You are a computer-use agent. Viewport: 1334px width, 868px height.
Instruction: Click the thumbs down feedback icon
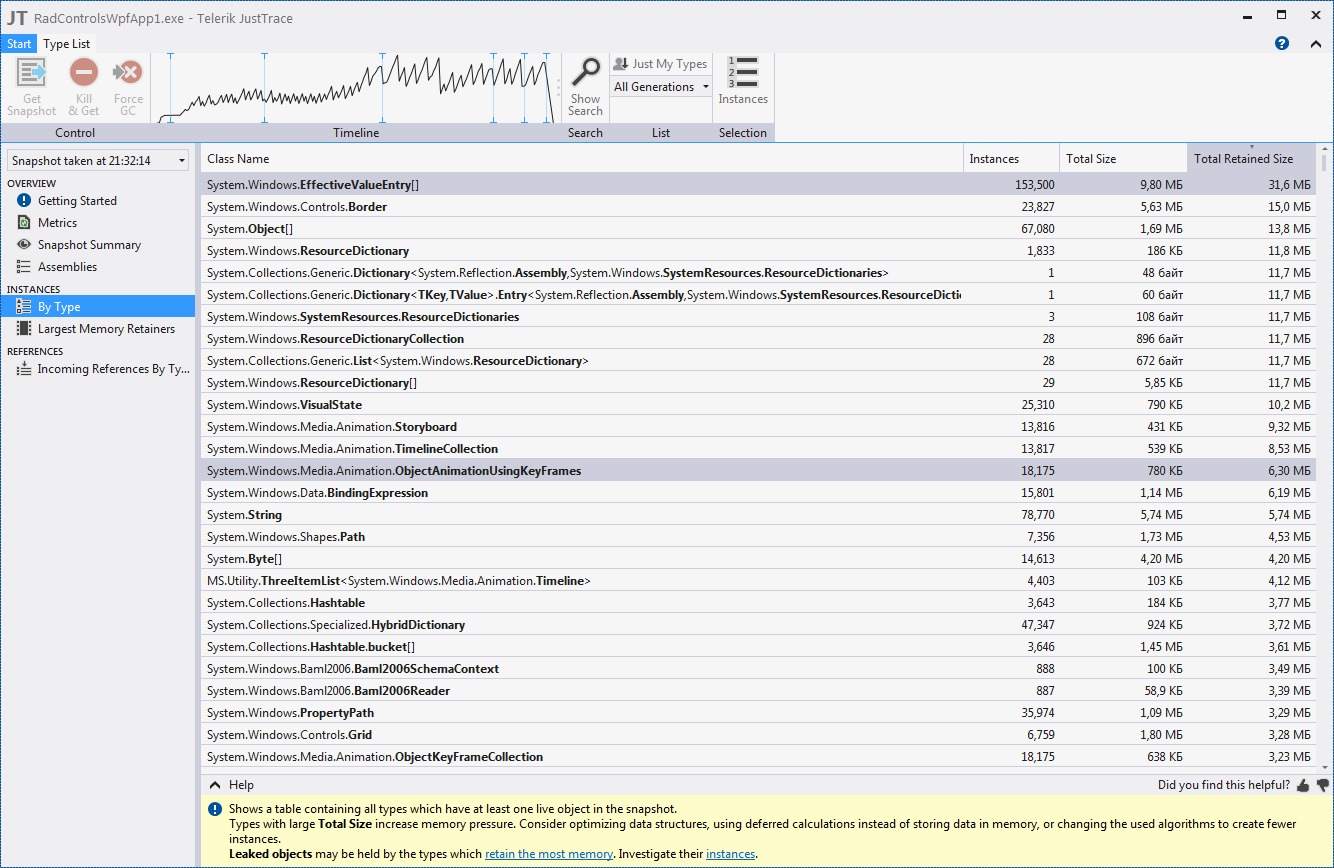[x=1323, y=786]
